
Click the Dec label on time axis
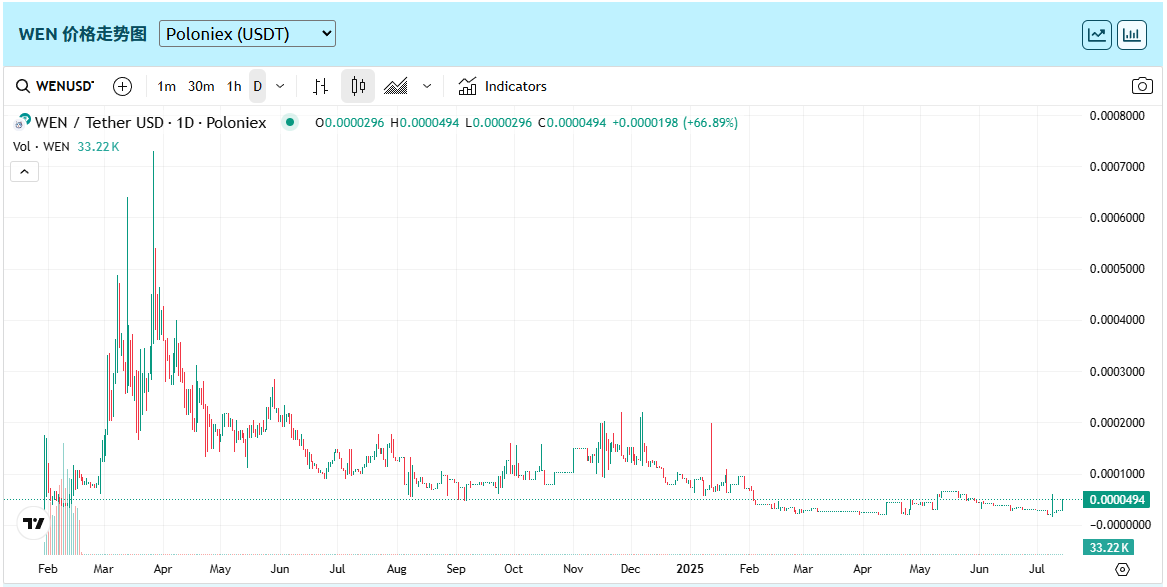[630, 569]
